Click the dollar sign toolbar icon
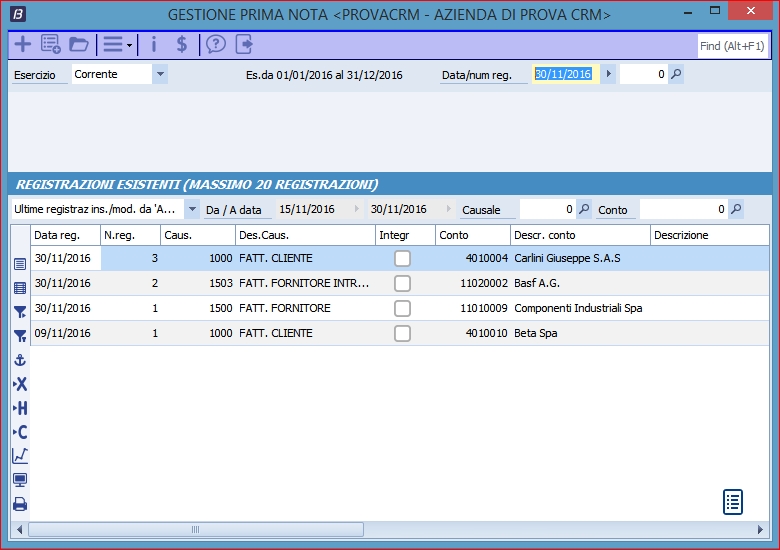Image resolution: width=780 pixels, height=550 pixels. coord(181,45)
